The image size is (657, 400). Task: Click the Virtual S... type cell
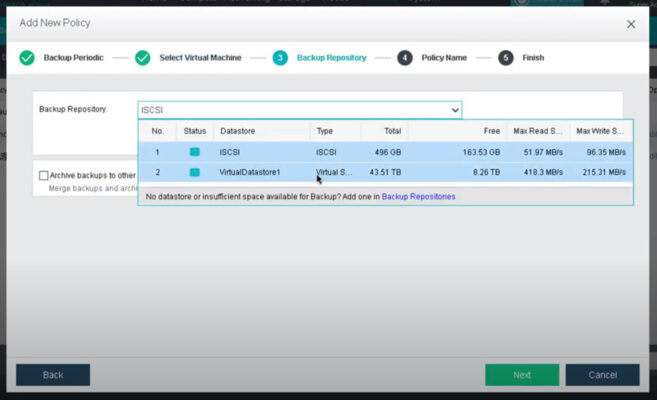point(334,172)
